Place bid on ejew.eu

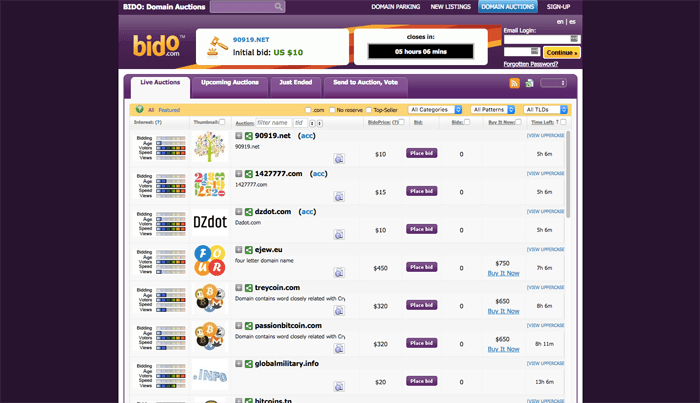pos(421,267)
